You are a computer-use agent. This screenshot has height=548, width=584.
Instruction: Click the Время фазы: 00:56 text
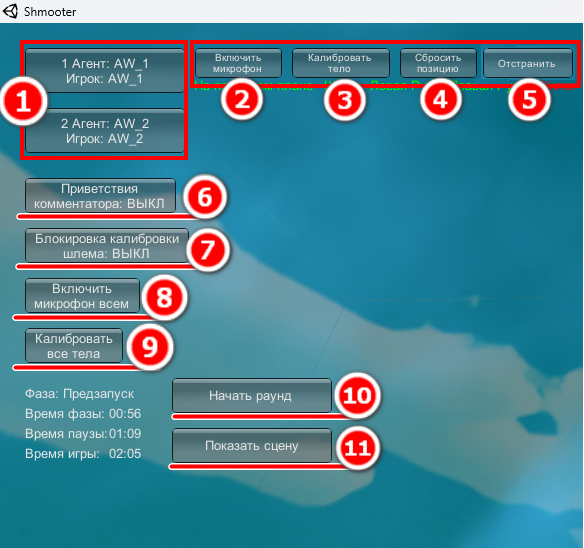coord(83,414)
